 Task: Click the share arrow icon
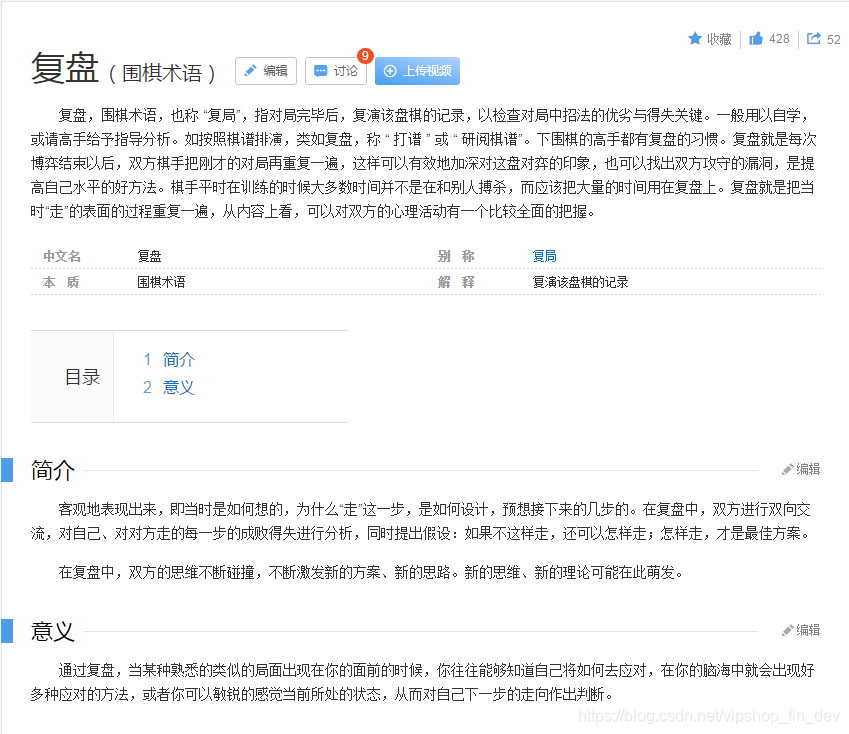coord(814,38)
